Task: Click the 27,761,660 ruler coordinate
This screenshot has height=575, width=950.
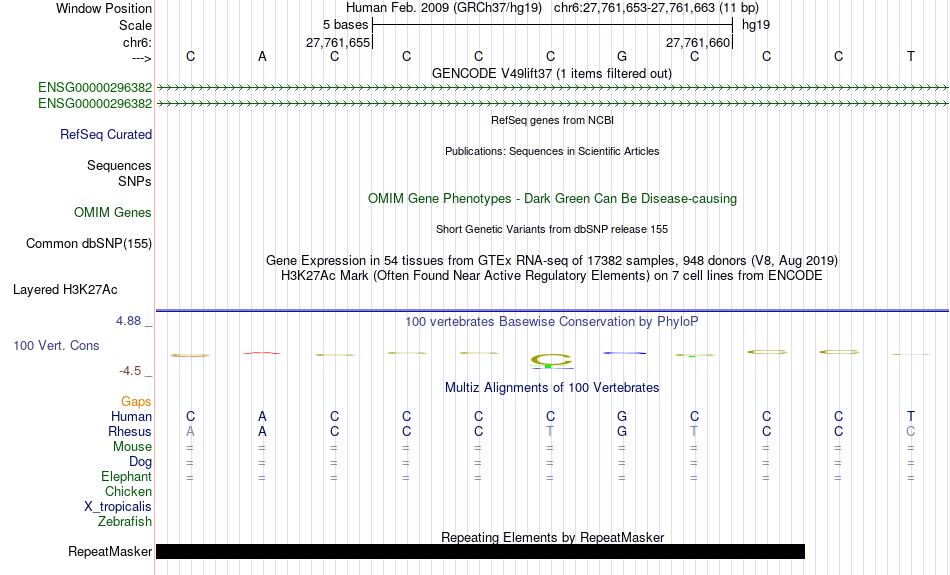Action: click(697, 42)
